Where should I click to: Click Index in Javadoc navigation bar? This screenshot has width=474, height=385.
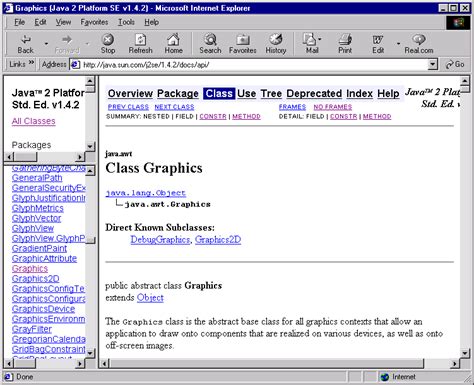point(359,94)
